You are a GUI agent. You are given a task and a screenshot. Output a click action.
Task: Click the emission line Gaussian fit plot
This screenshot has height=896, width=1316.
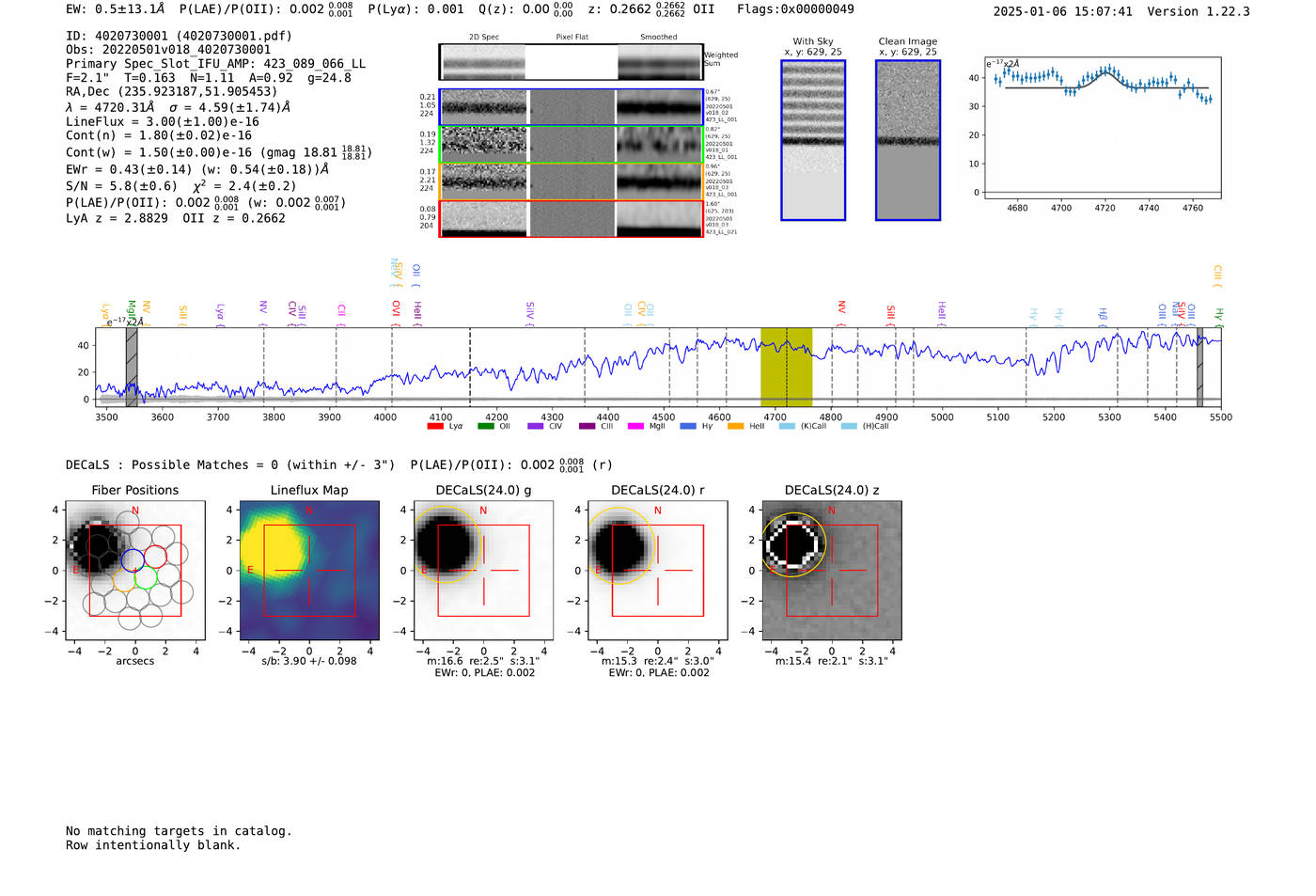click(x=1102, y=128)
